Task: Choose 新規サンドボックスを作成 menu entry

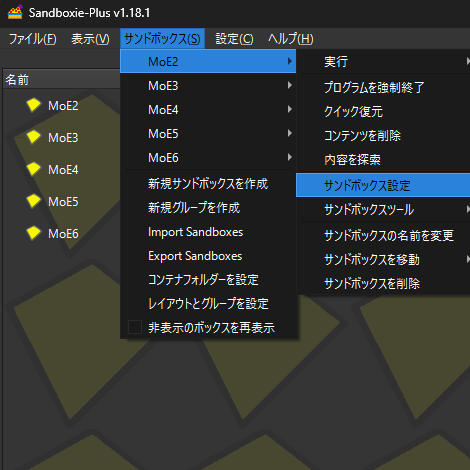Action: point(208,184)
